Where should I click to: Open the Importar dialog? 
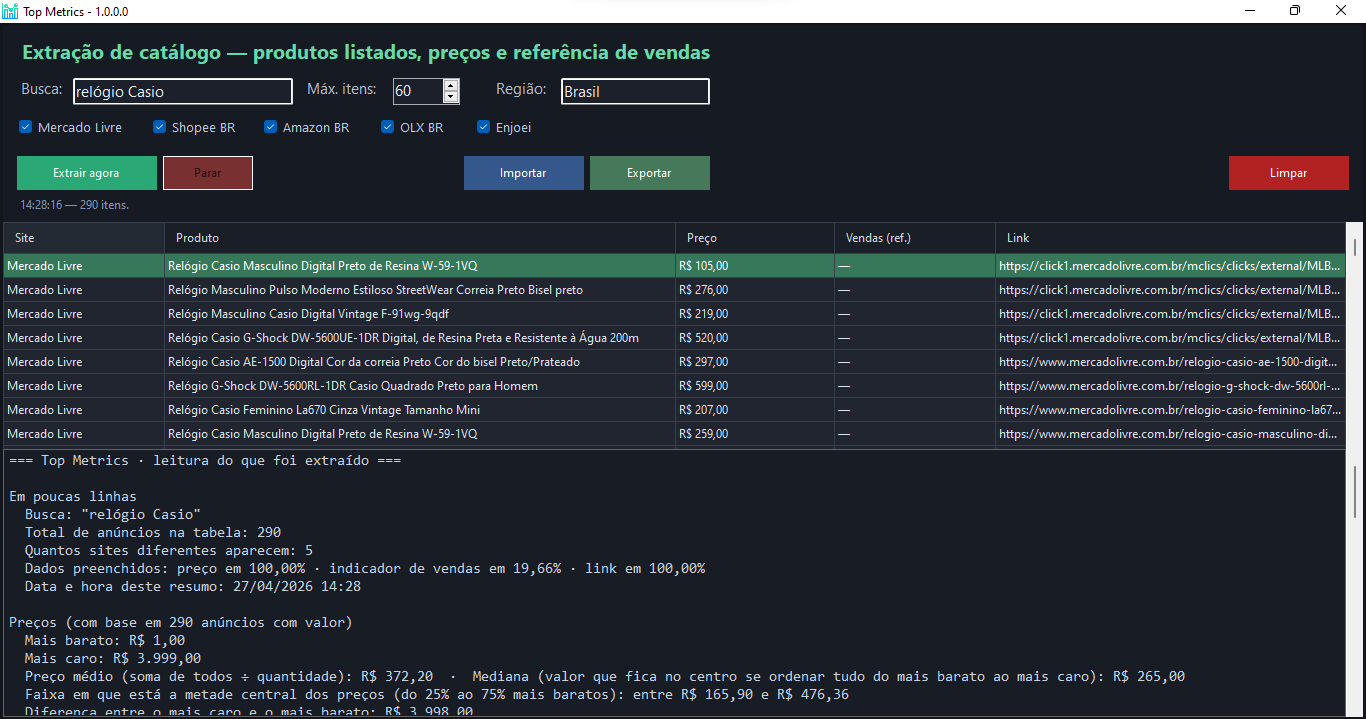pos(523,173)
